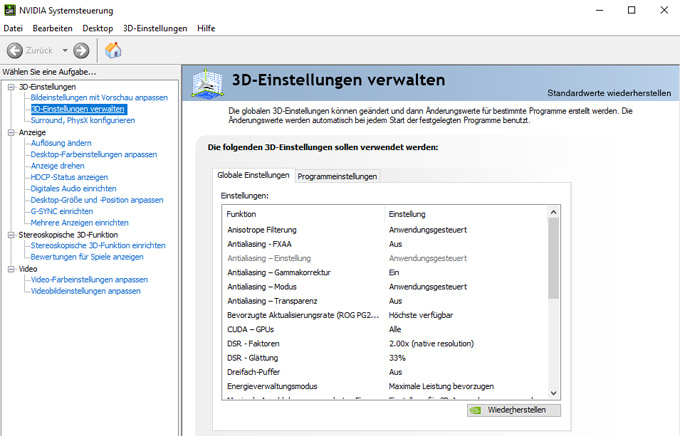Image resolution: width=680 pixels, height=436 pixels.
Task: Click the '2.00x (native resolution)' value
Action: click(x=431, y=344)
